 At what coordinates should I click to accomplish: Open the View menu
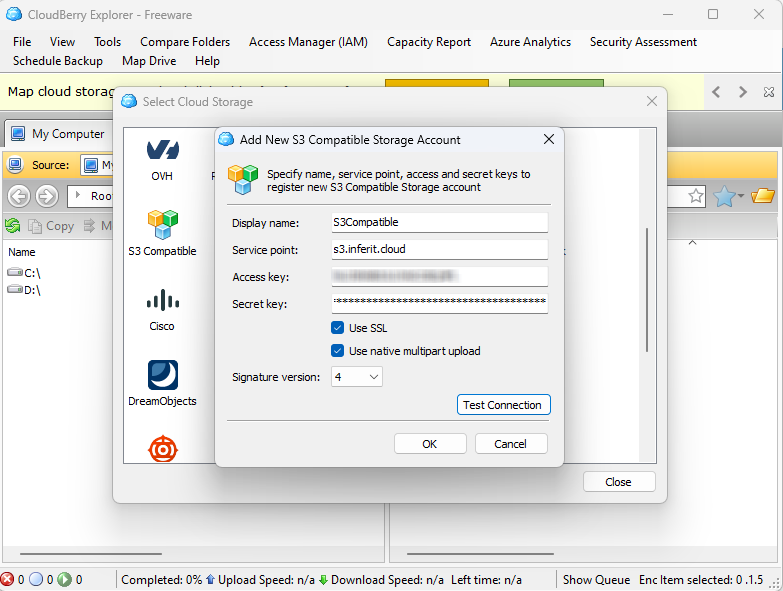(x=62, y=42)
